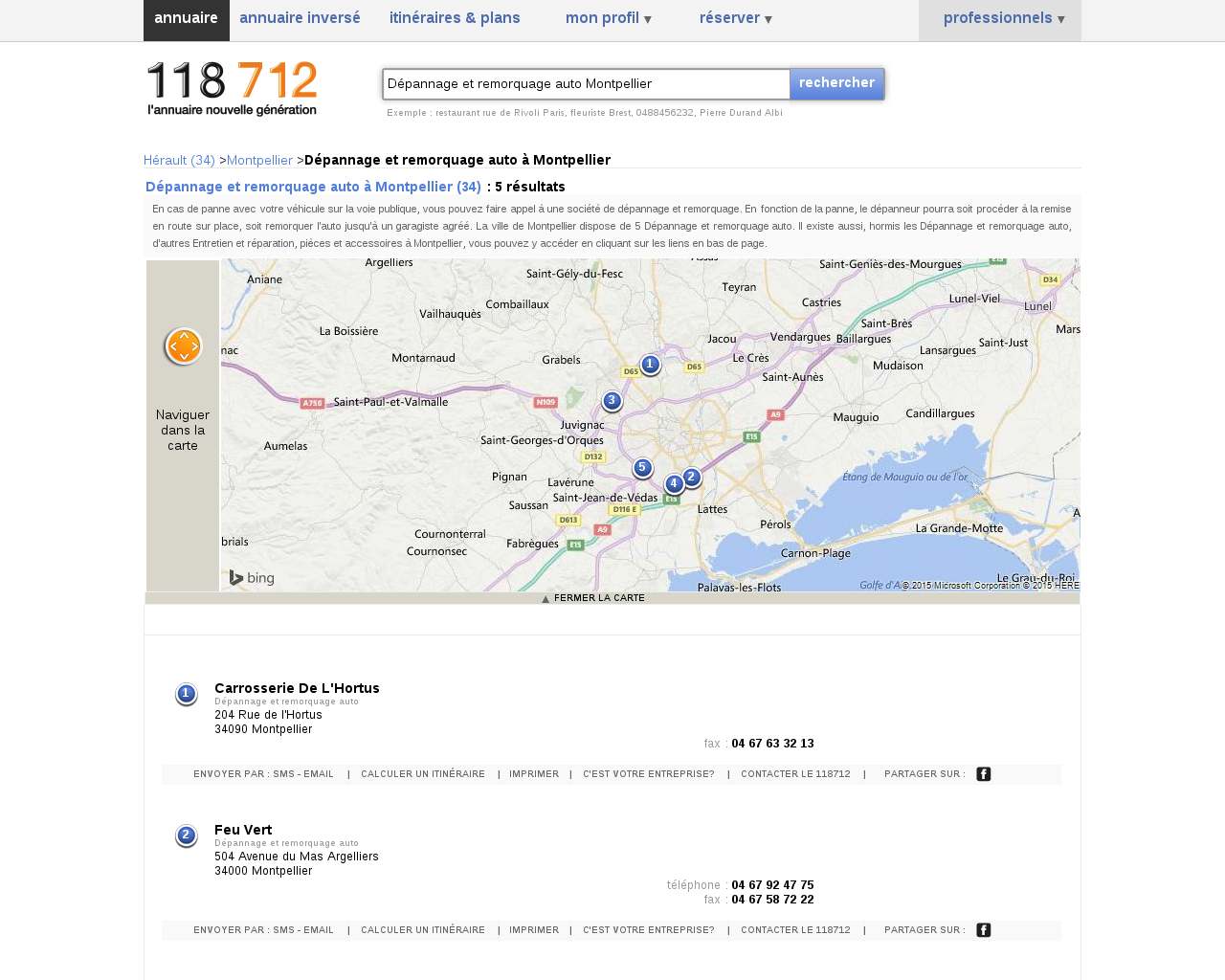Click the Dépannage et remorquage auto à Montpellier heading
Screen dimensions: 1225x980
313,187
